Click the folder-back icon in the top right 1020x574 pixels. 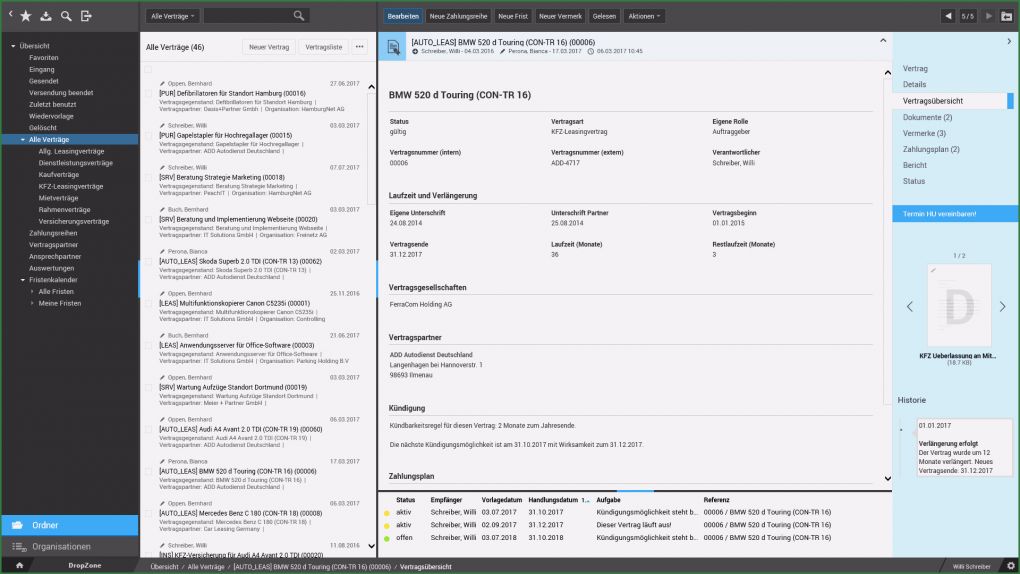1006,16
